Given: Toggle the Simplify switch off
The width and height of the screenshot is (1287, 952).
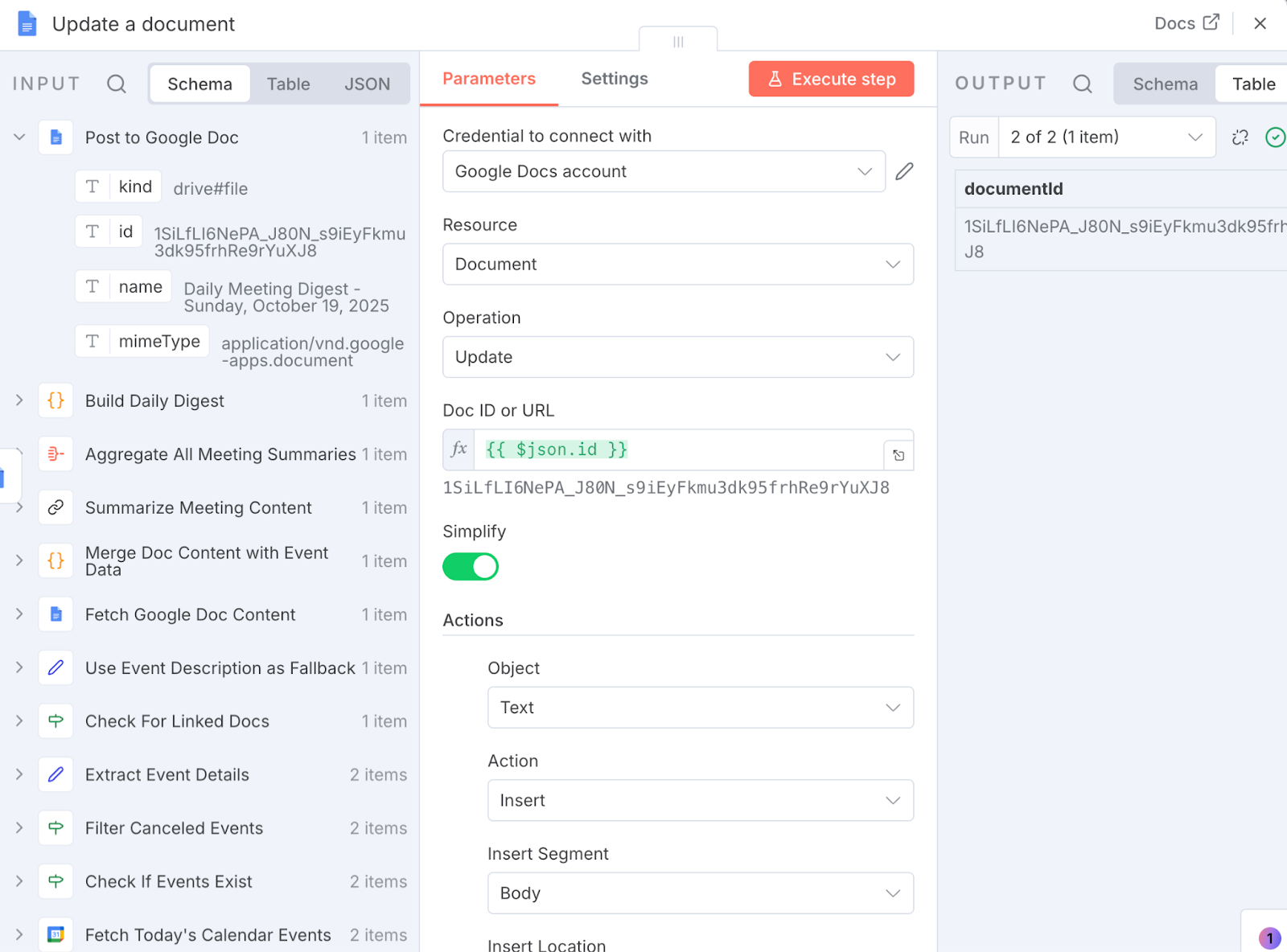Looking at the screenshot, I should pos(471,567).
